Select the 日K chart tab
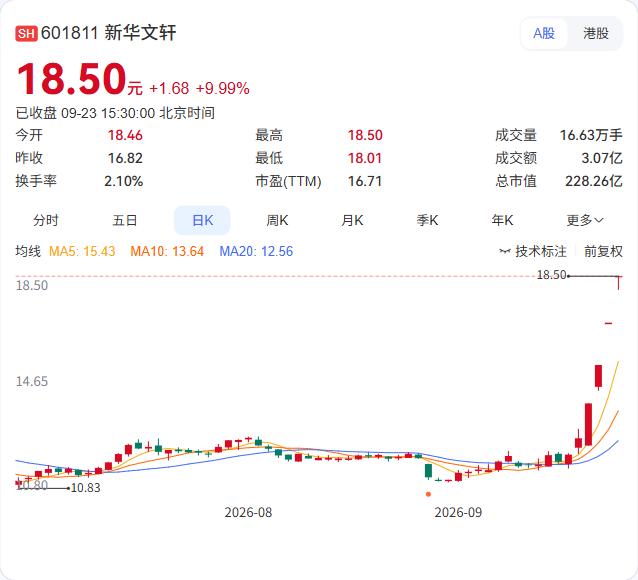 click(202, 220)
